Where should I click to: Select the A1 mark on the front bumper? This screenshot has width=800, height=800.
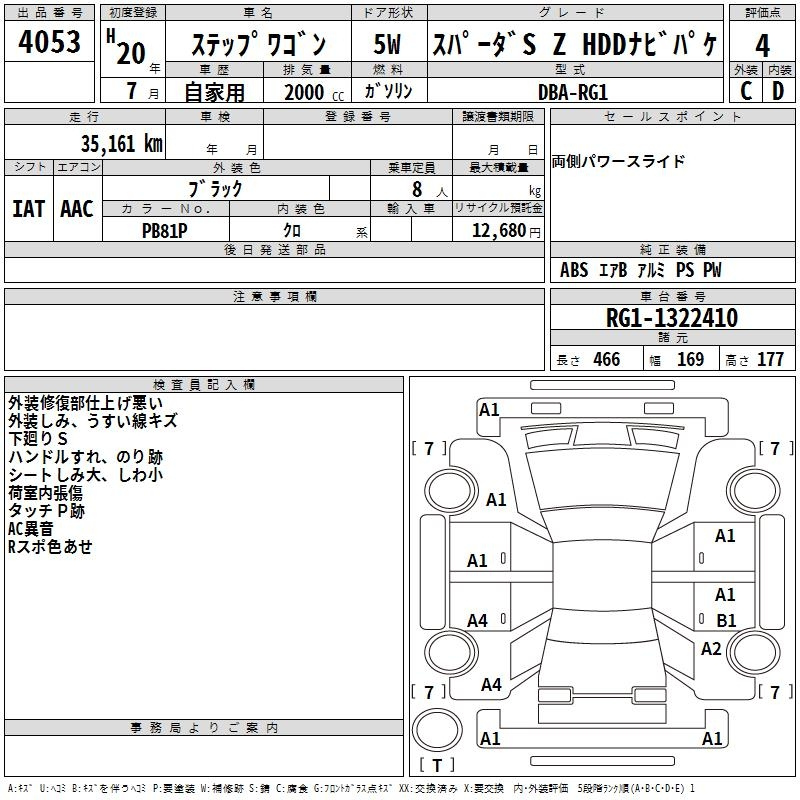point(489,410)
